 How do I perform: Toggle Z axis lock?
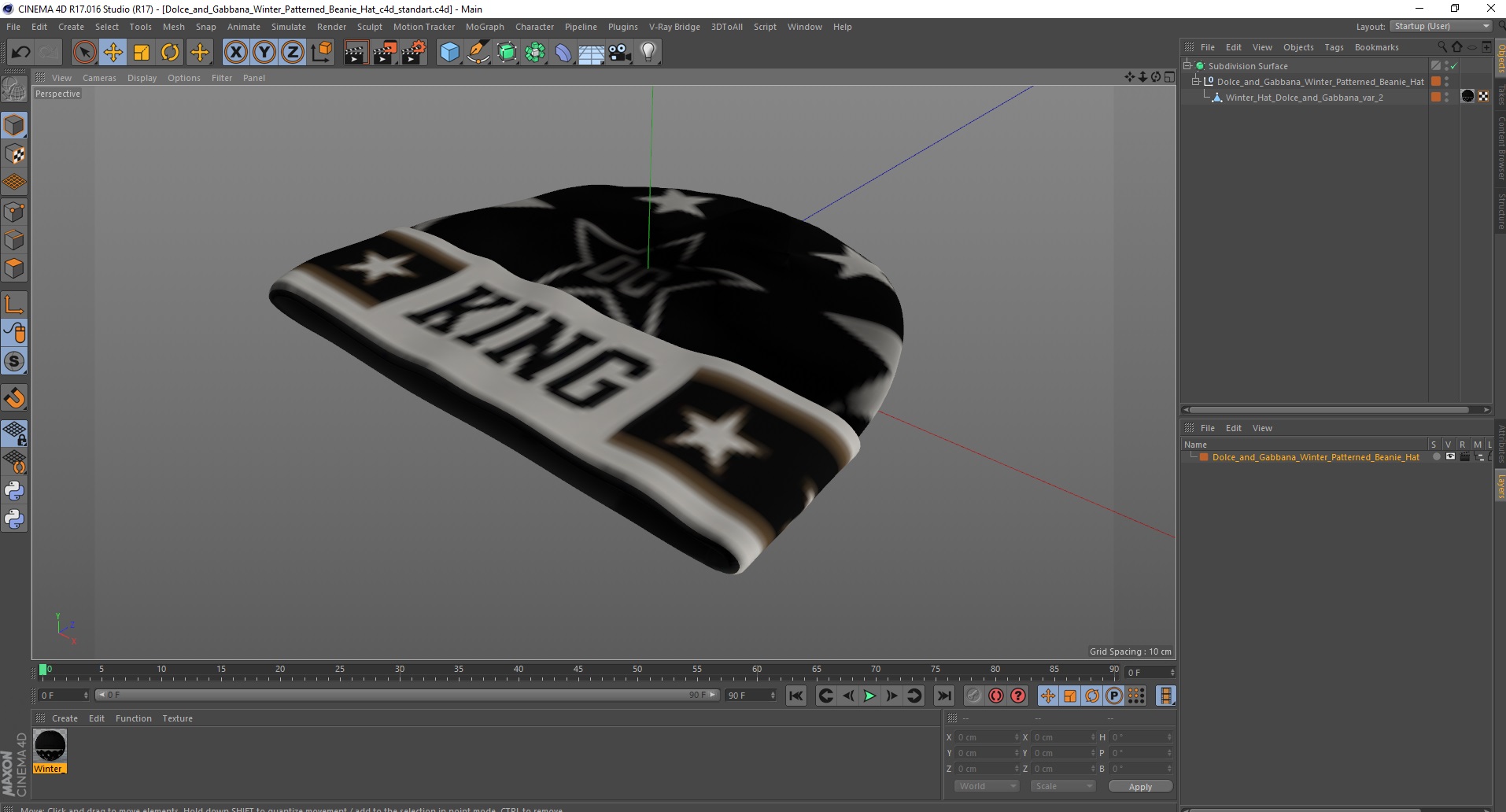coord(293,53)
